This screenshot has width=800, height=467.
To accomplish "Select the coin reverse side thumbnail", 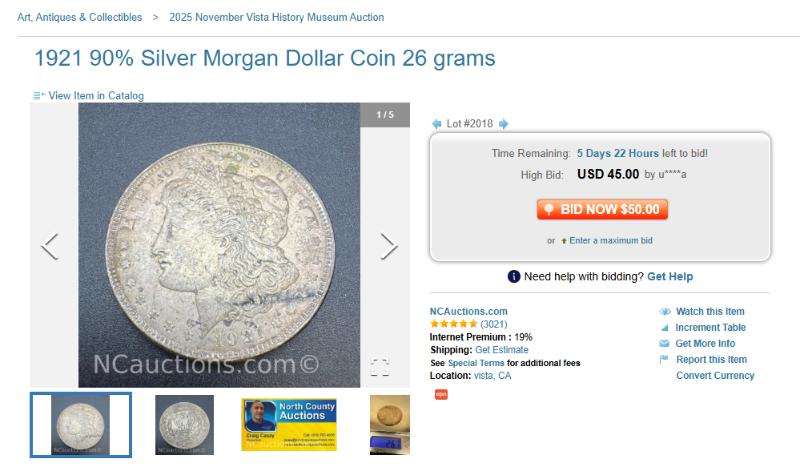I will (x=184, y=425).
